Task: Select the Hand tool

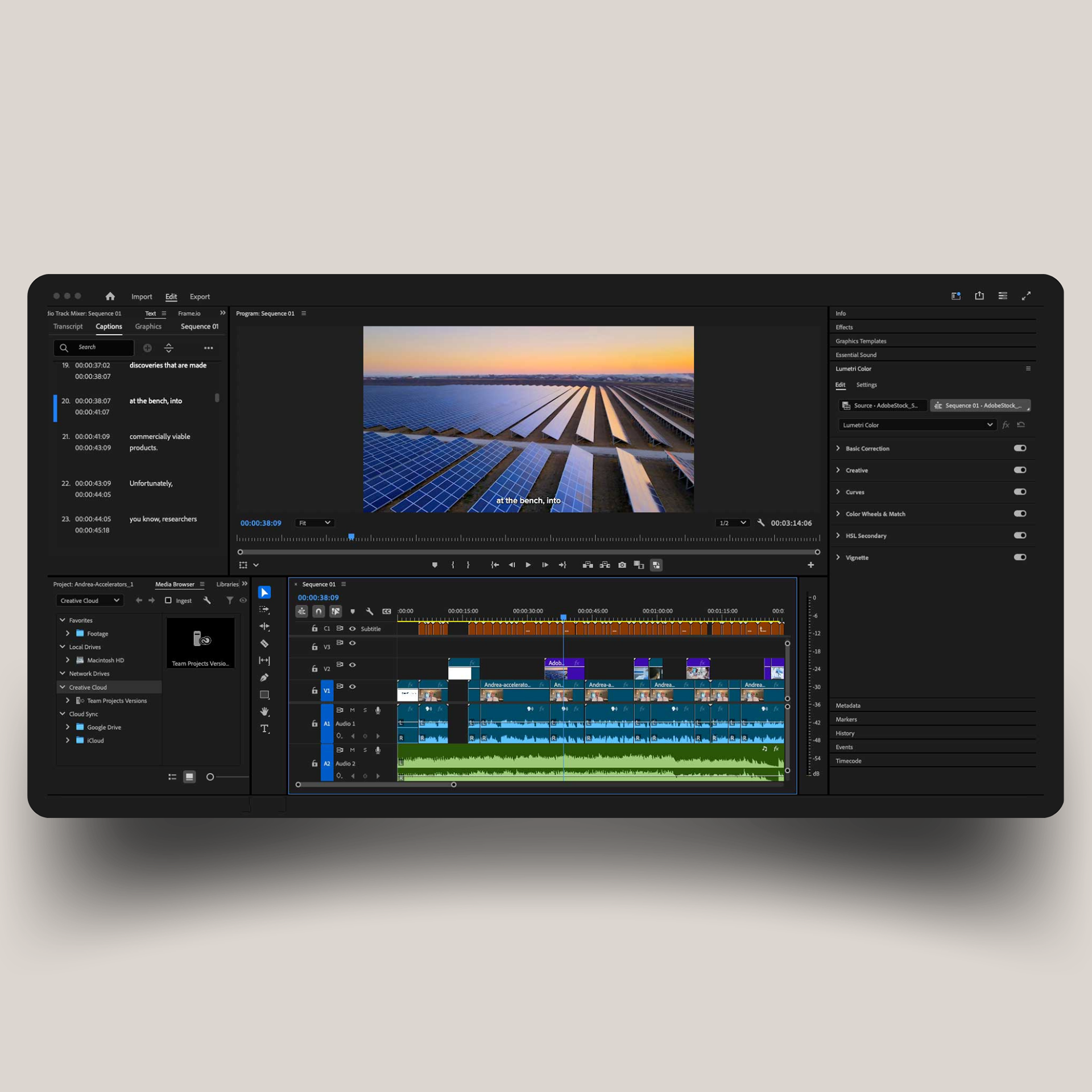Action: [264, 712]
